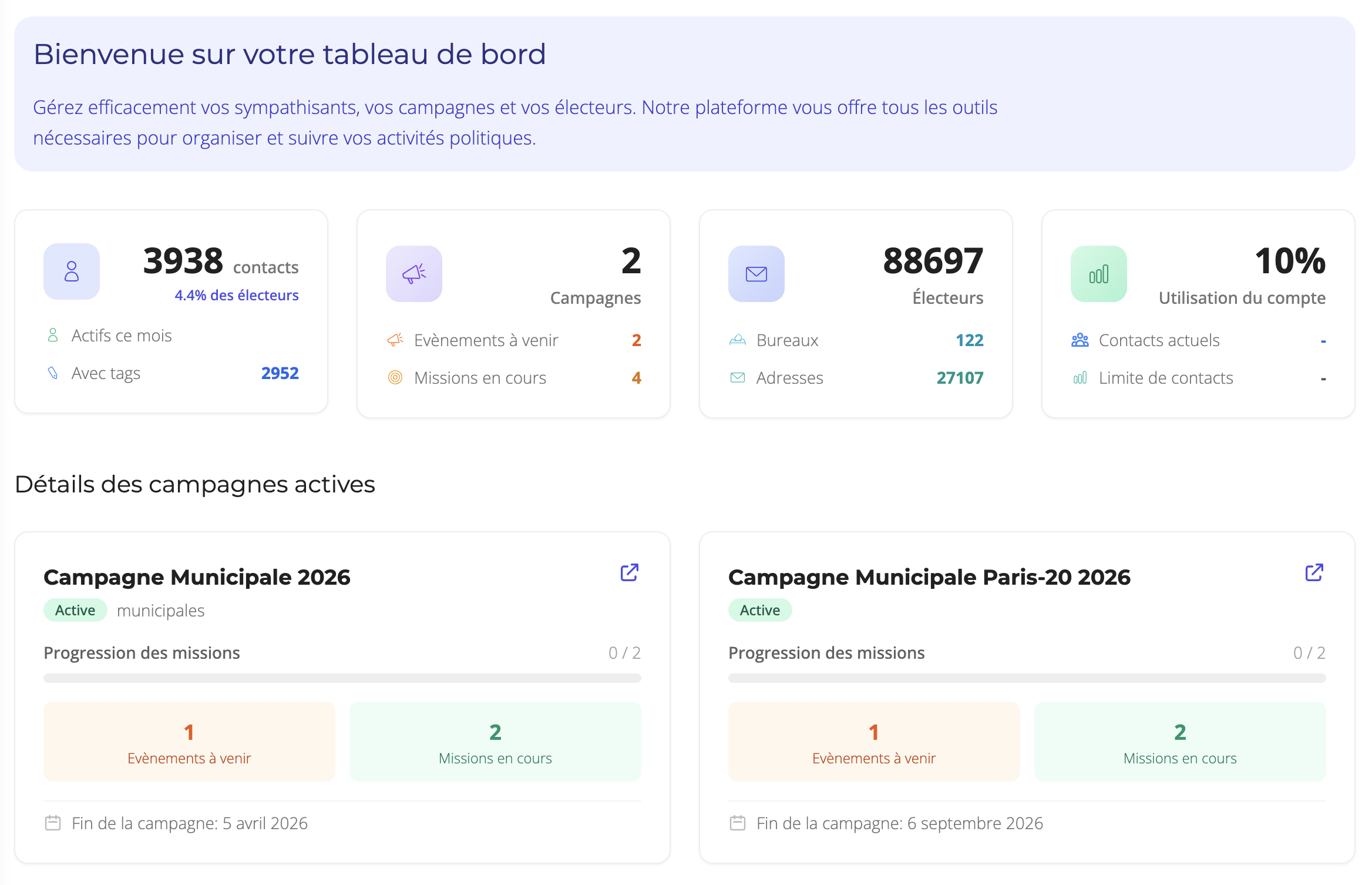Click the Contacts actuels group icon
Viewport: 1372px width, 885px height.
[1080, 340]
